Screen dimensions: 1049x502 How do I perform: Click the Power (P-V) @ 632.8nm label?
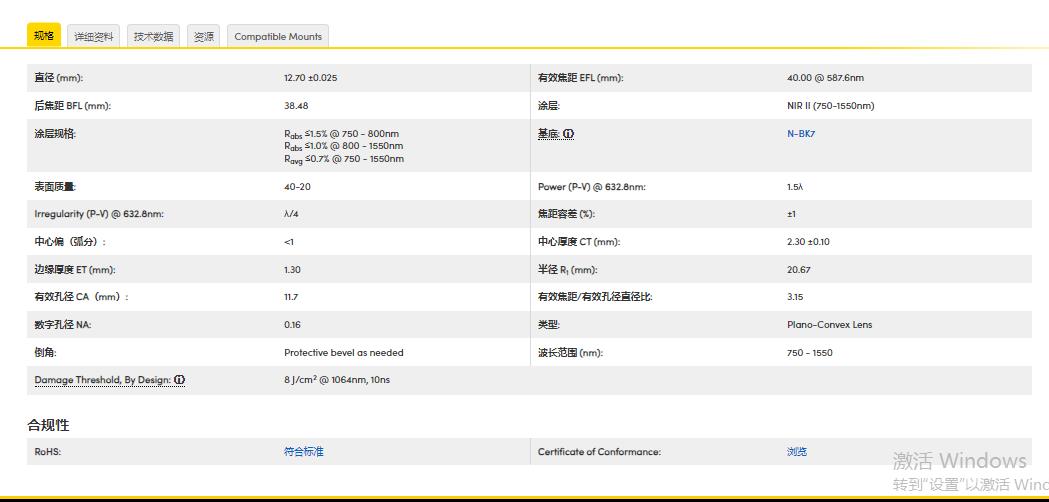[x=592, y=187]
